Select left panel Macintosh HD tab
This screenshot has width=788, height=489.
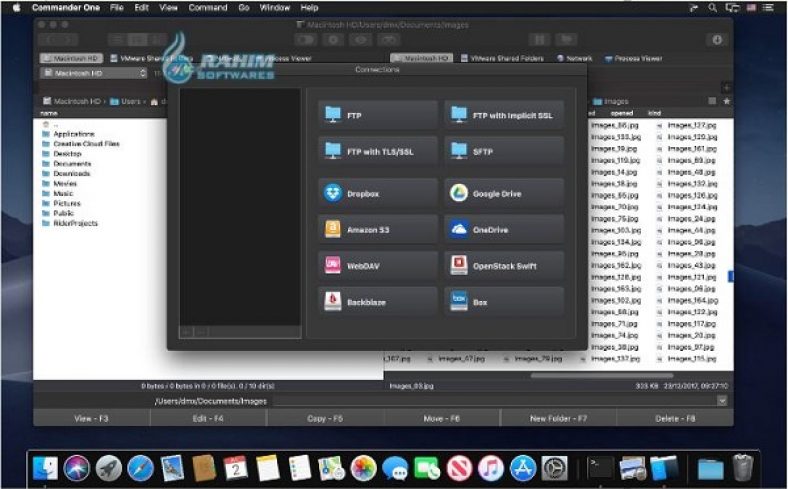71,58
